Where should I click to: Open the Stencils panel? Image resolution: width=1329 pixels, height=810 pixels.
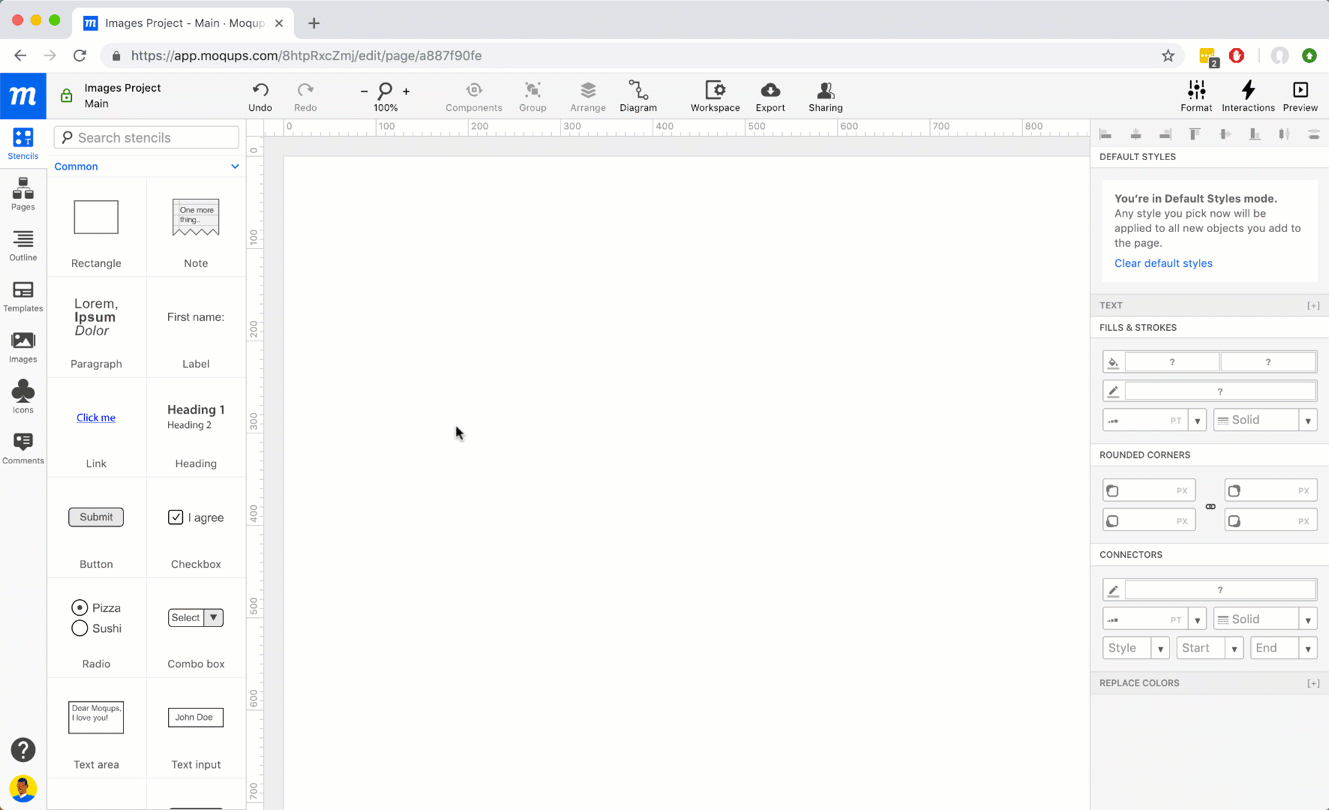point(22,142)
